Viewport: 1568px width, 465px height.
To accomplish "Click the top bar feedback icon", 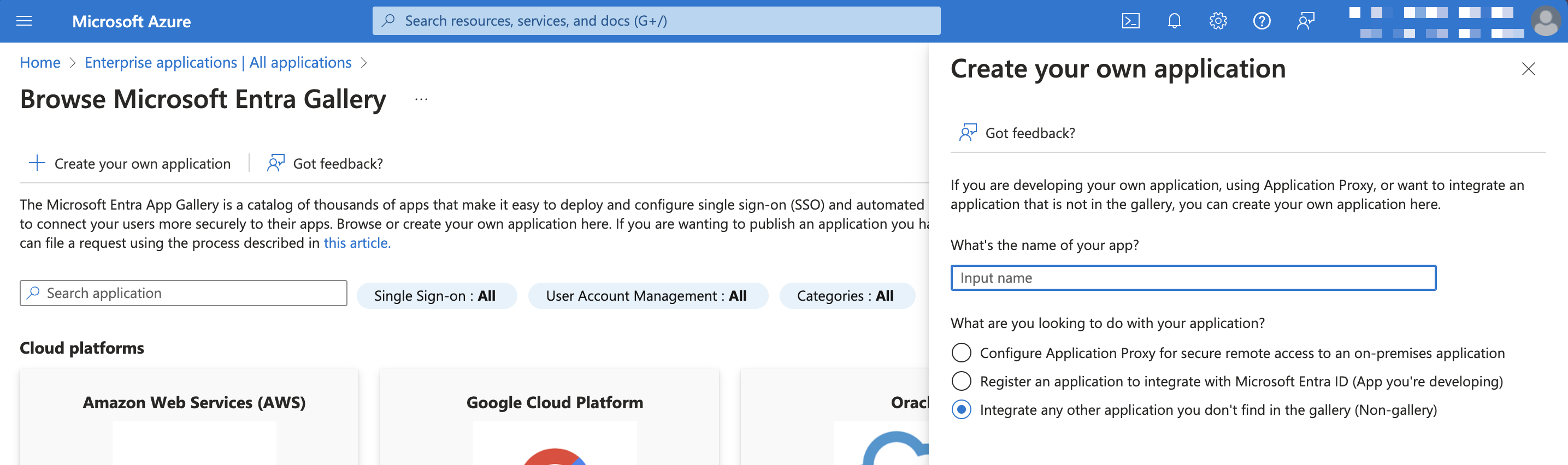I will click(x=1305, y=21).
